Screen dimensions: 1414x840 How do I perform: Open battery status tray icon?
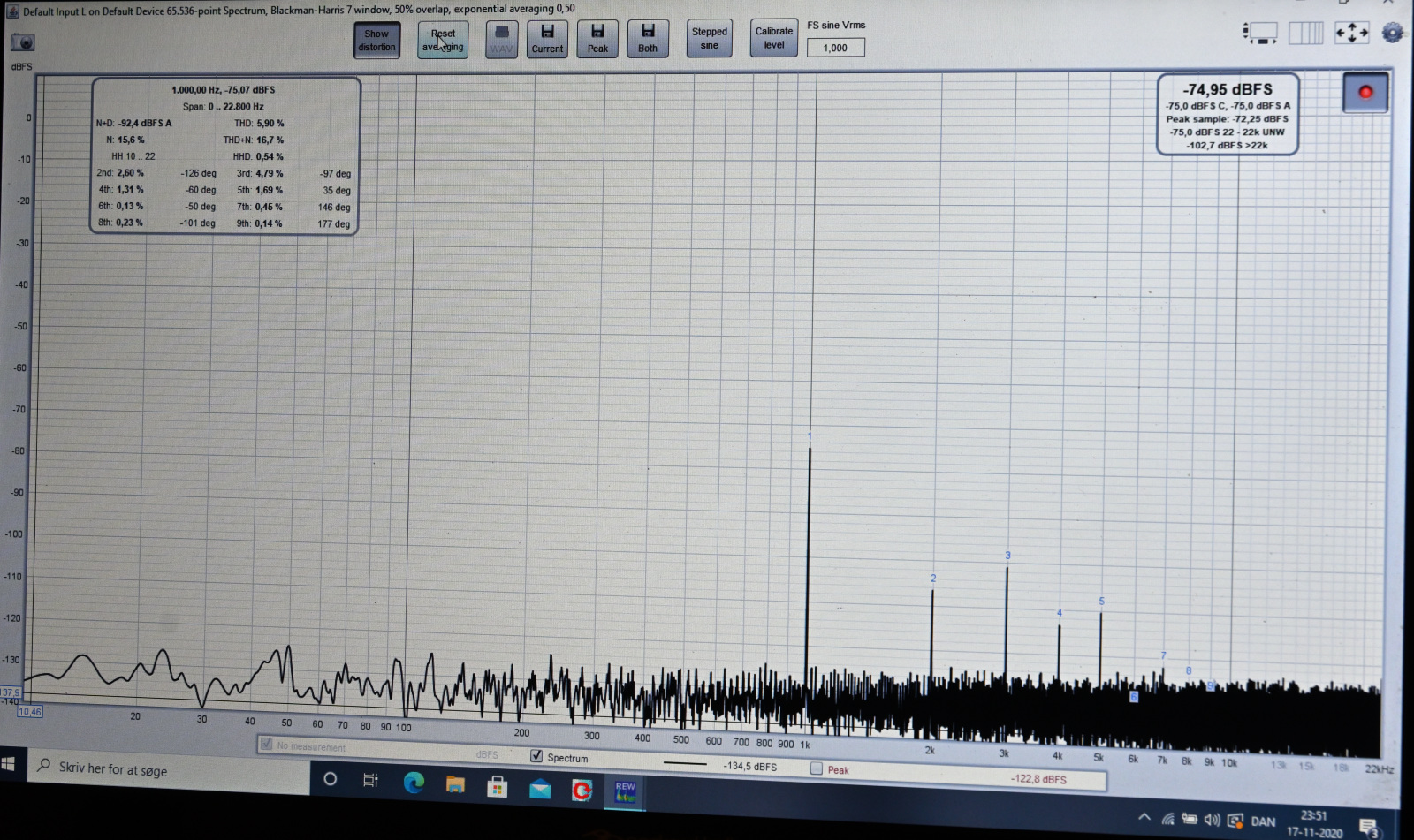(1190, 819)
